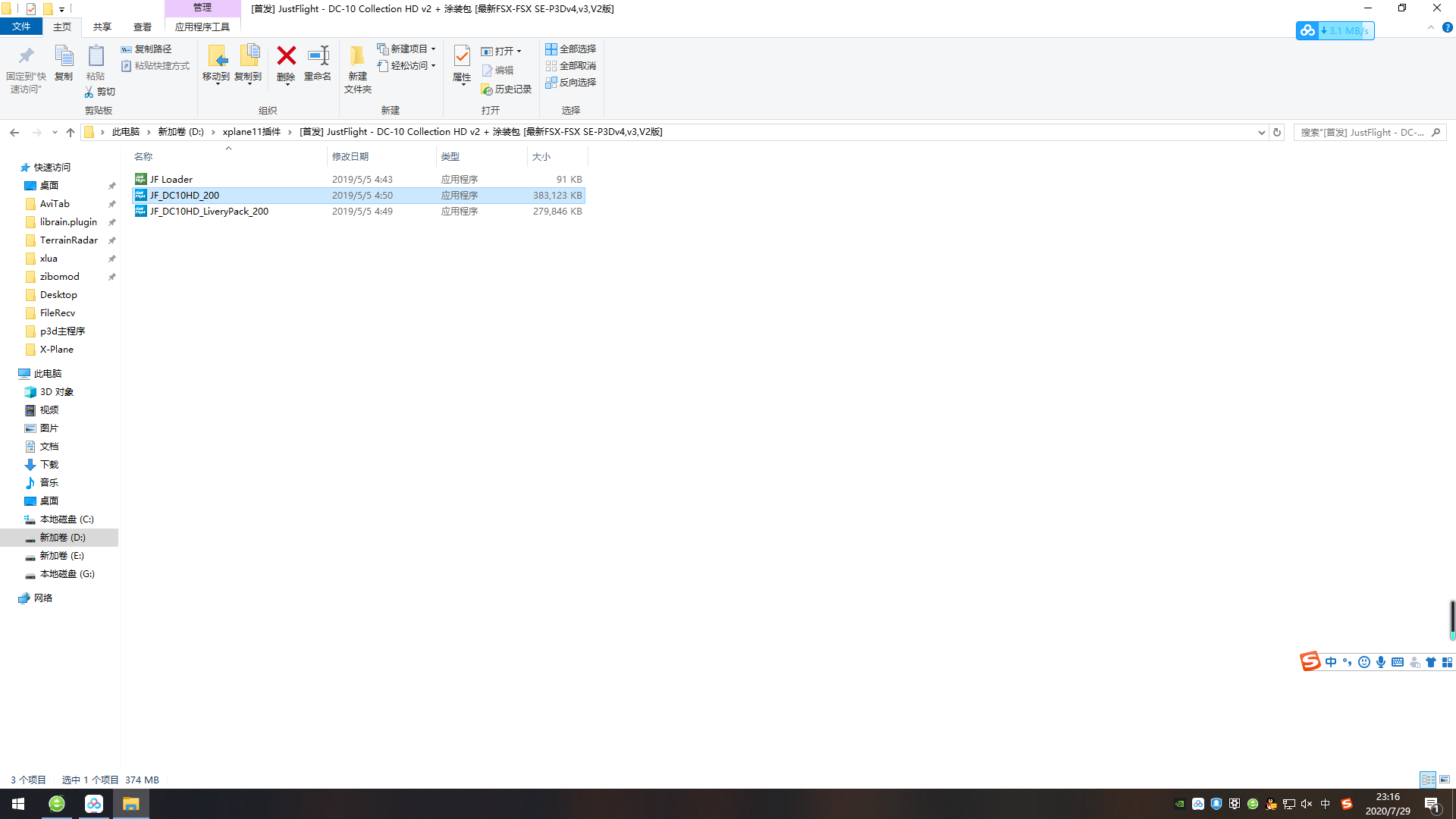This screenshot has width=1456, height=819.
Task: Open 新加卷 (E:) drive in sidebar
Action: tap(61, 556)
